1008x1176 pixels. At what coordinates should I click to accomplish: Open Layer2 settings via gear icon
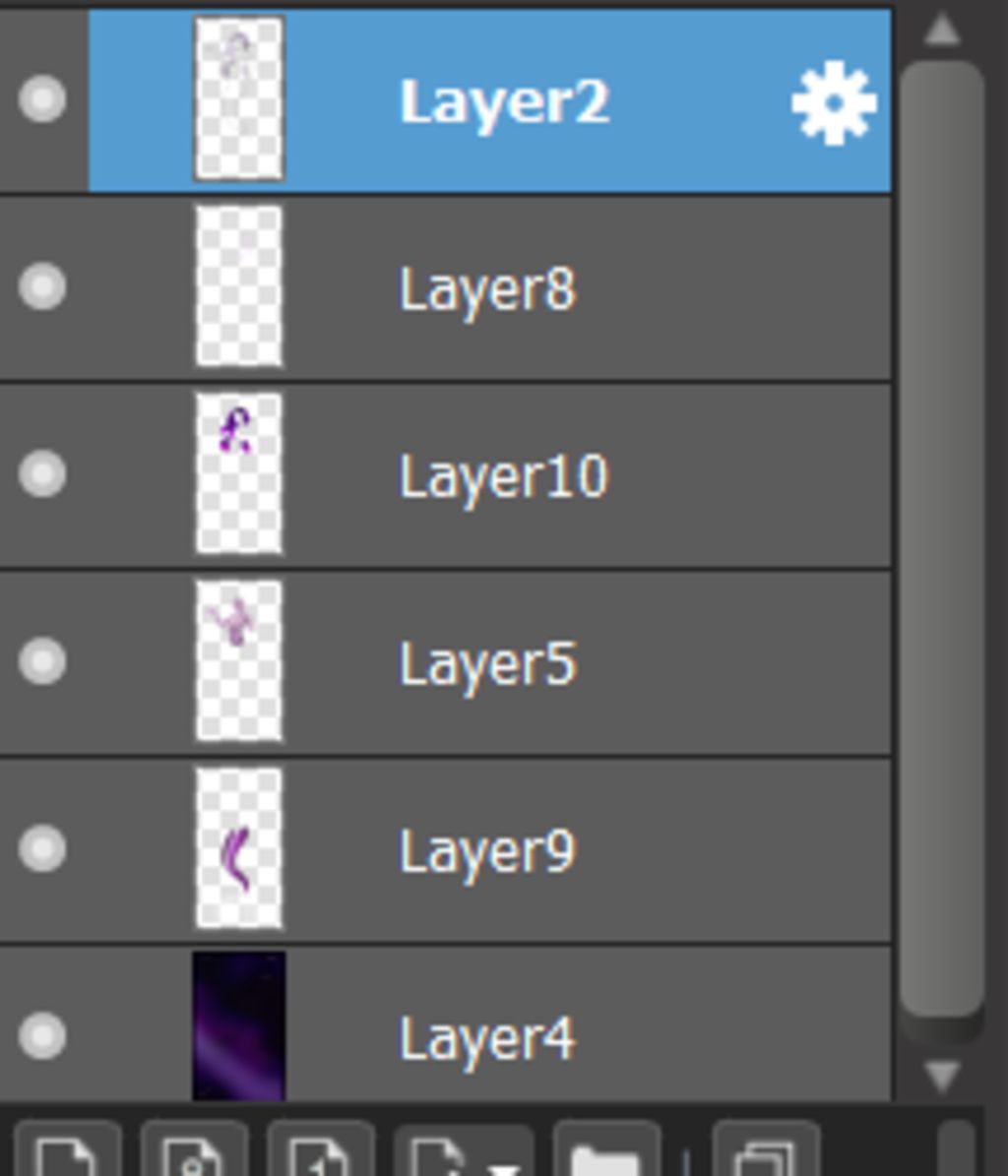tap(834, 102)
